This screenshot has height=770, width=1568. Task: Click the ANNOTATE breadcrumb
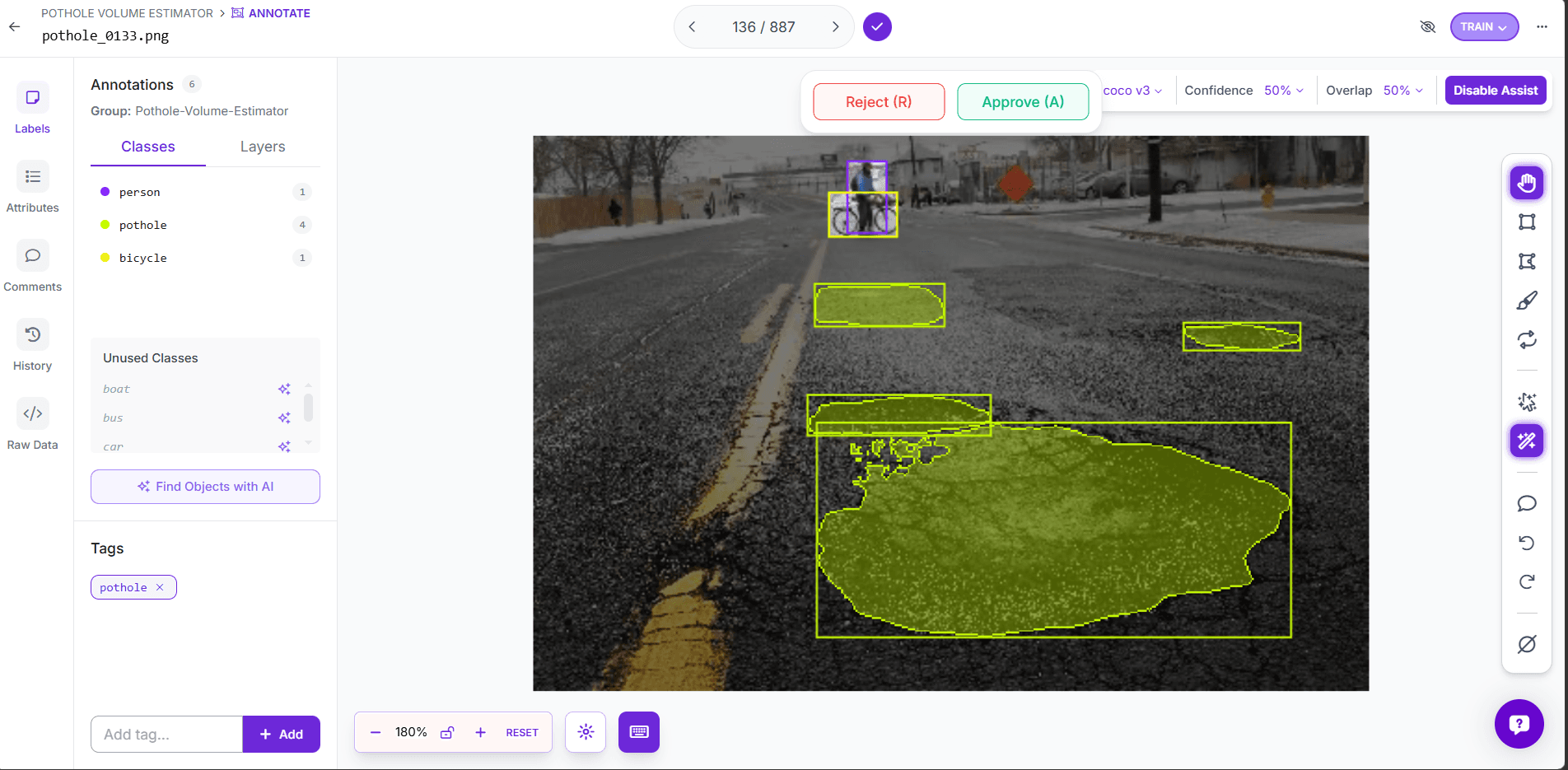(x=271, y=13)
